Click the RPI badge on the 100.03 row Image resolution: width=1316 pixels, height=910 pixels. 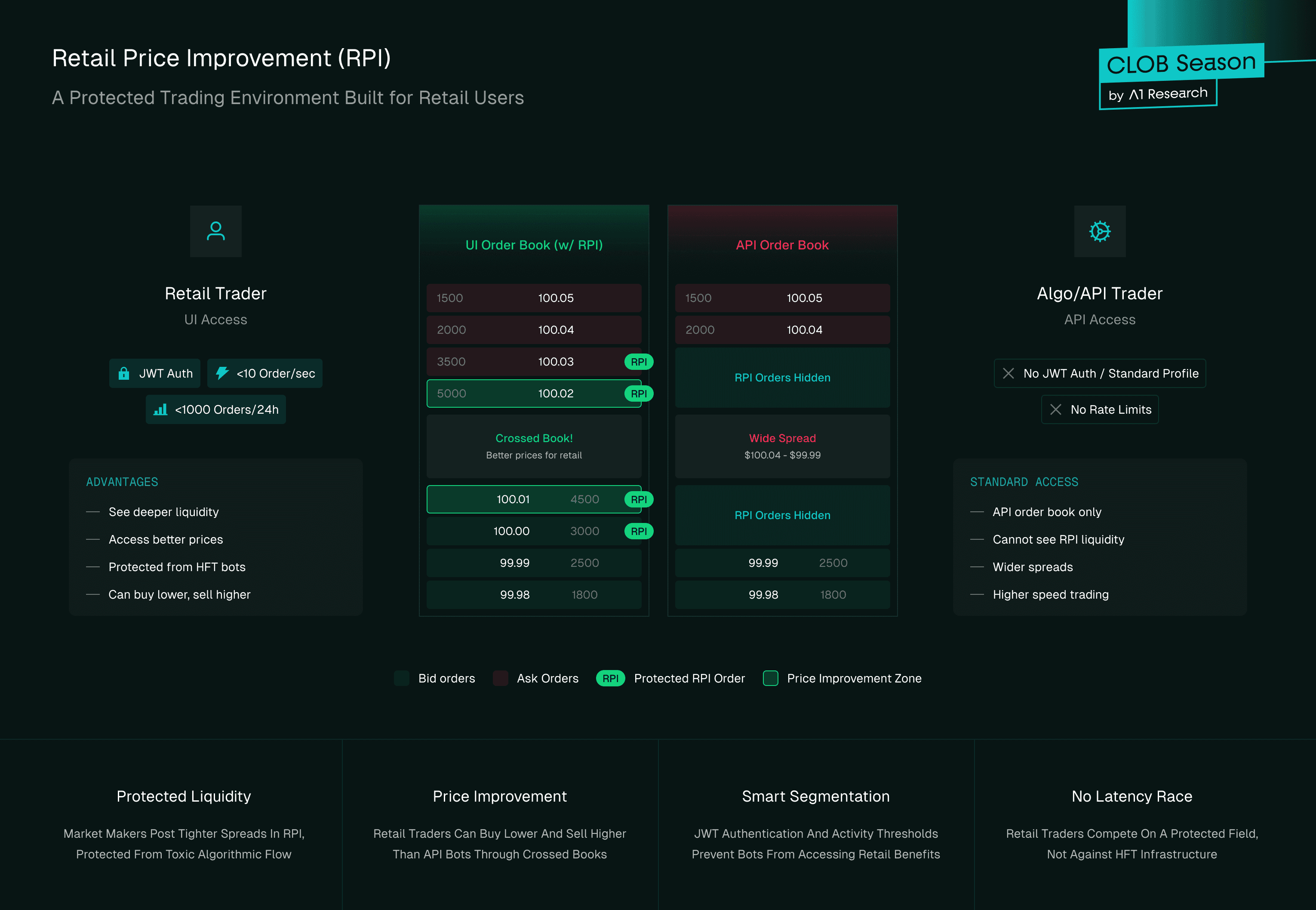[x=639, y=362]
